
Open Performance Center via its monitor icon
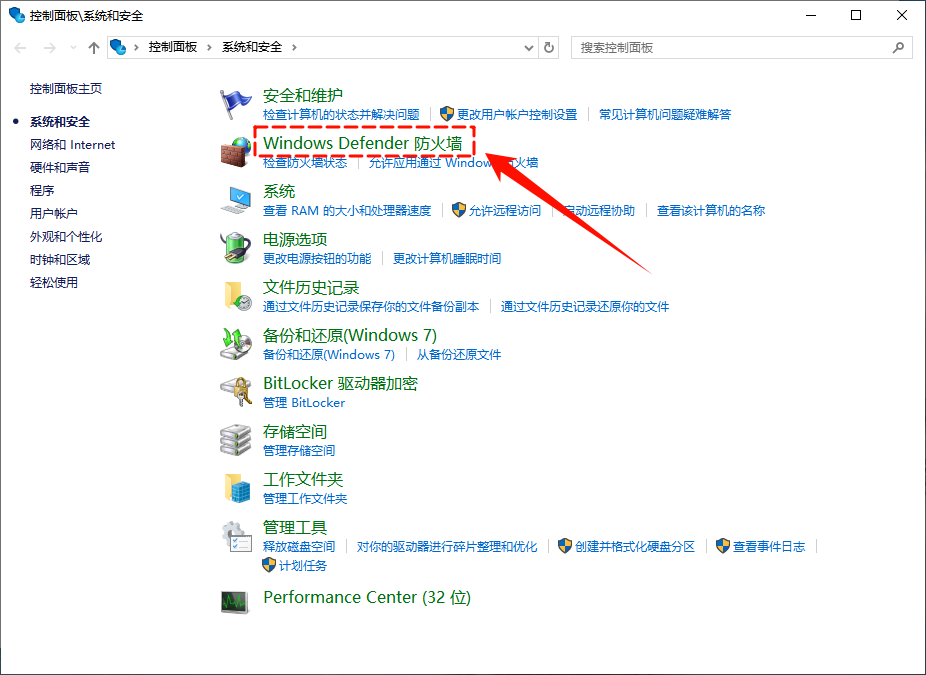(236, 600)
